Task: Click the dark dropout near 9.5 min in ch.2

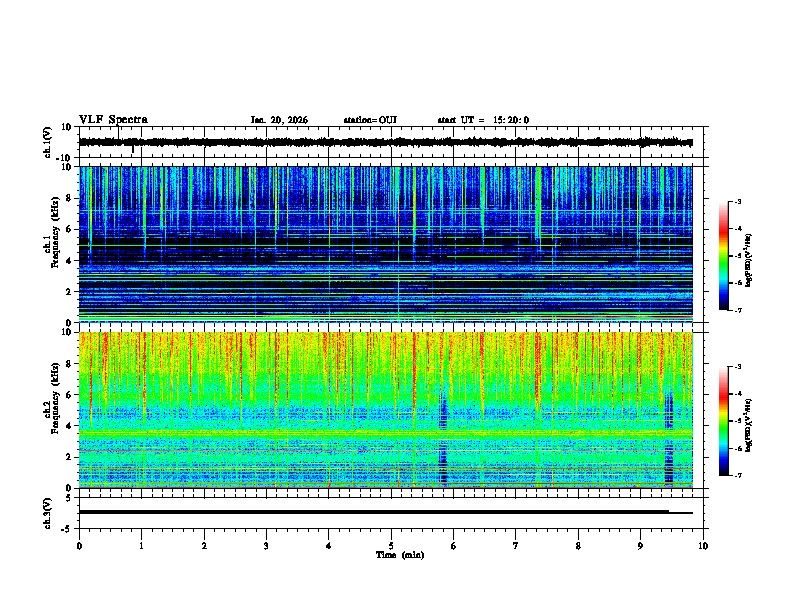Action: [669, 438]
